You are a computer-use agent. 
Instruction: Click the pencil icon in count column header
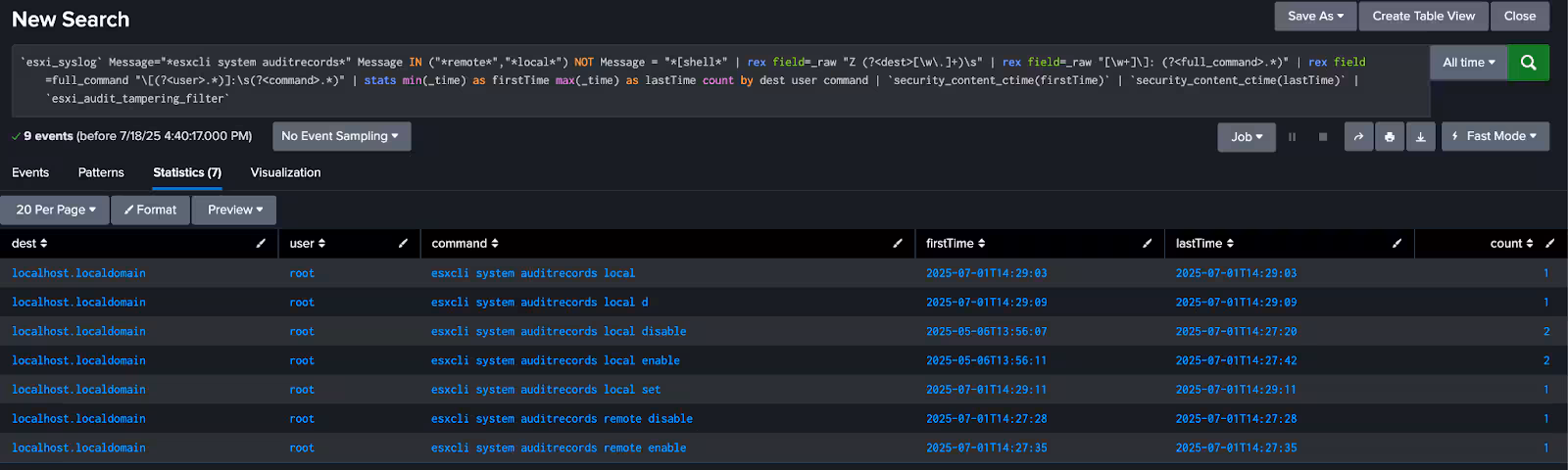(x=1549, y=244)
